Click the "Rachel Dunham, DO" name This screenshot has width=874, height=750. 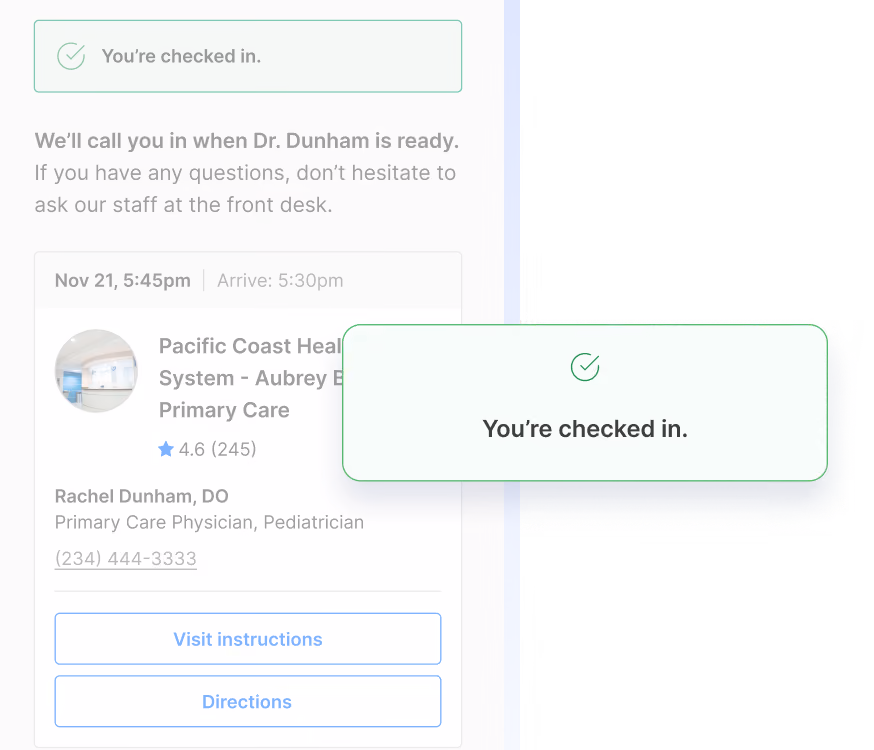coord(142,496)
